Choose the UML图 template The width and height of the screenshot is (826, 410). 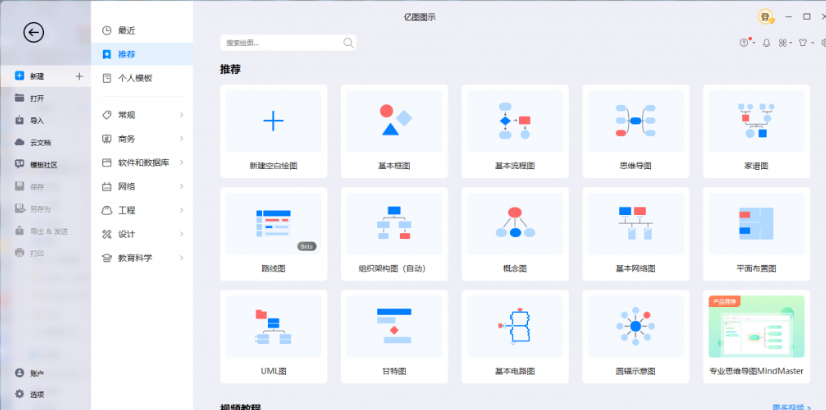(x=273, y=337)
